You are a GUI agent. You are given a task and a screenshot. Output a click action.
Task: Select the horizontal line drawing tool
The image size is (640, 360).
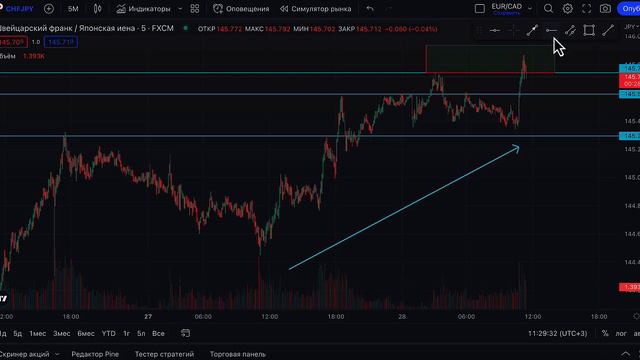(x=495, y=30)
